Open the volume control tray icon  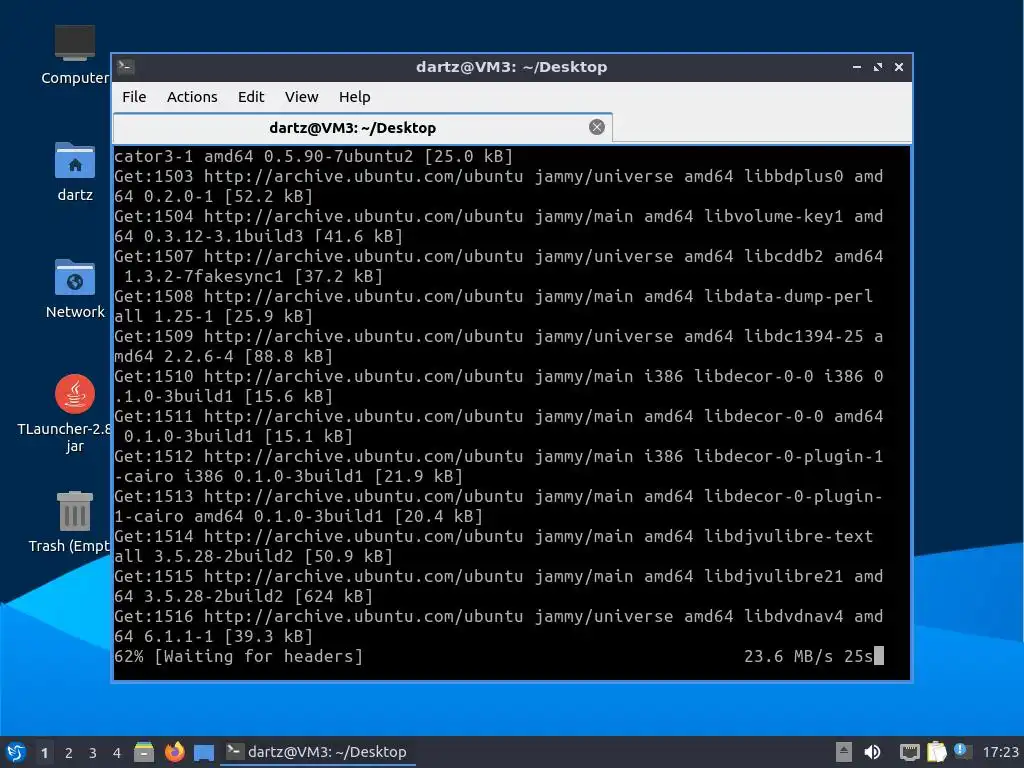(872, 752)
